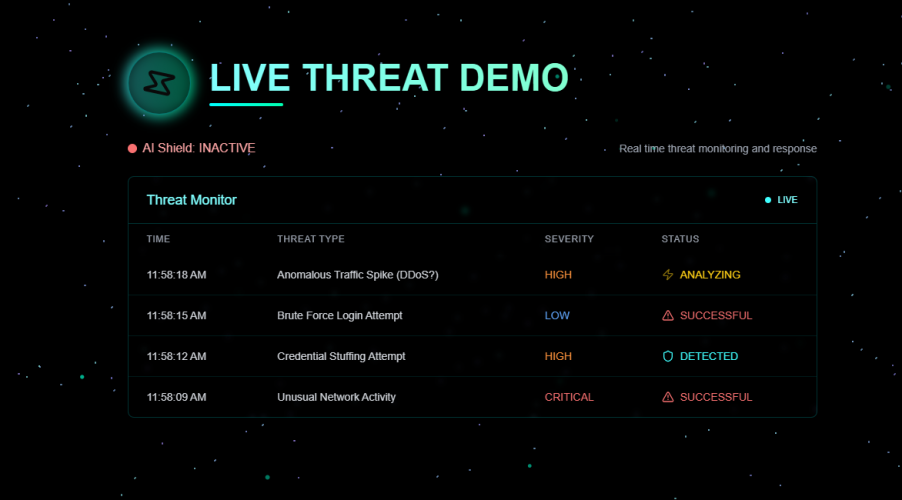Click HIGH severity for Anomalous Traffic Spike
This screenshot has width=902, height=500.
[558, 275]
